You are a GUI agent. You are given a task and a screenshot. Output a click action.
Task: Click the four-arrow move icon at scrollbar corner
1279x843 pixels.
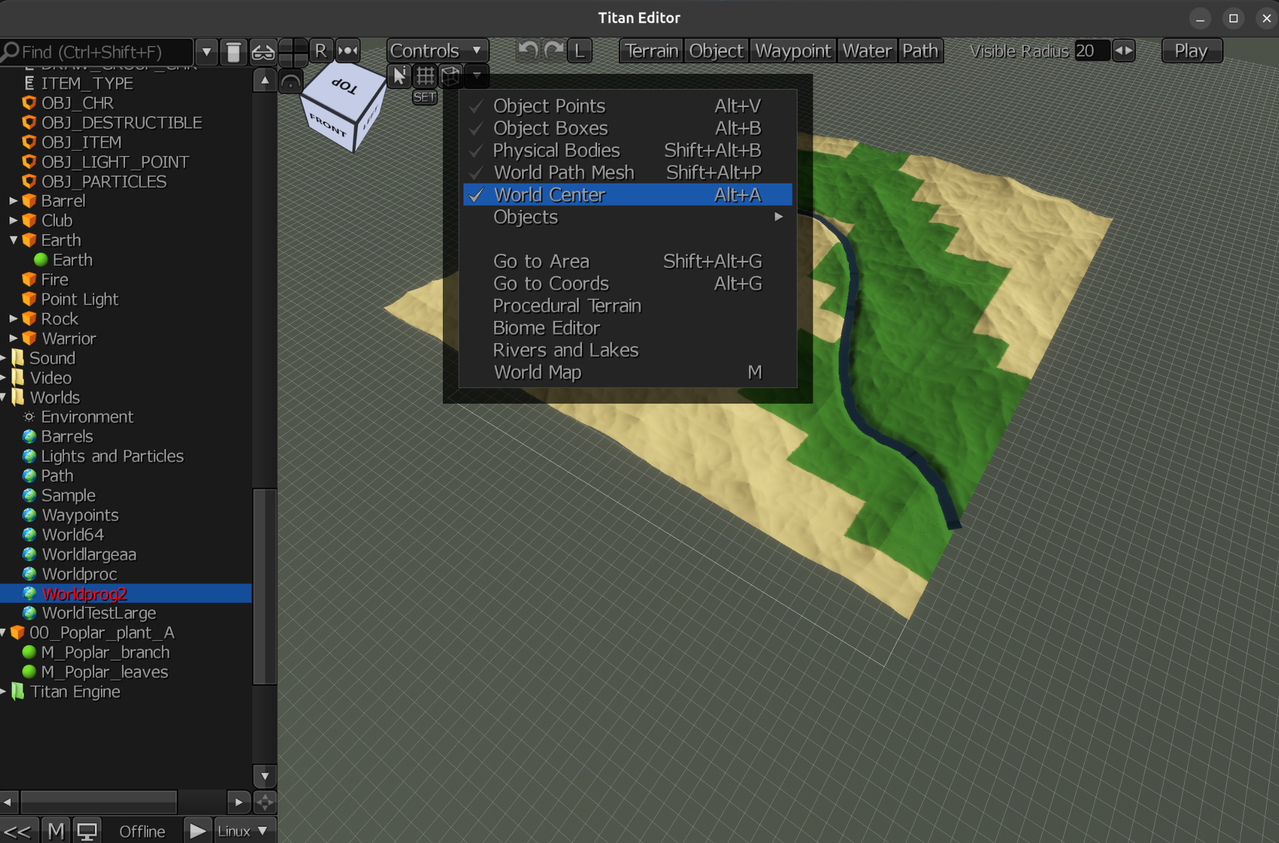pyautogui.click(x=265, y=802)
